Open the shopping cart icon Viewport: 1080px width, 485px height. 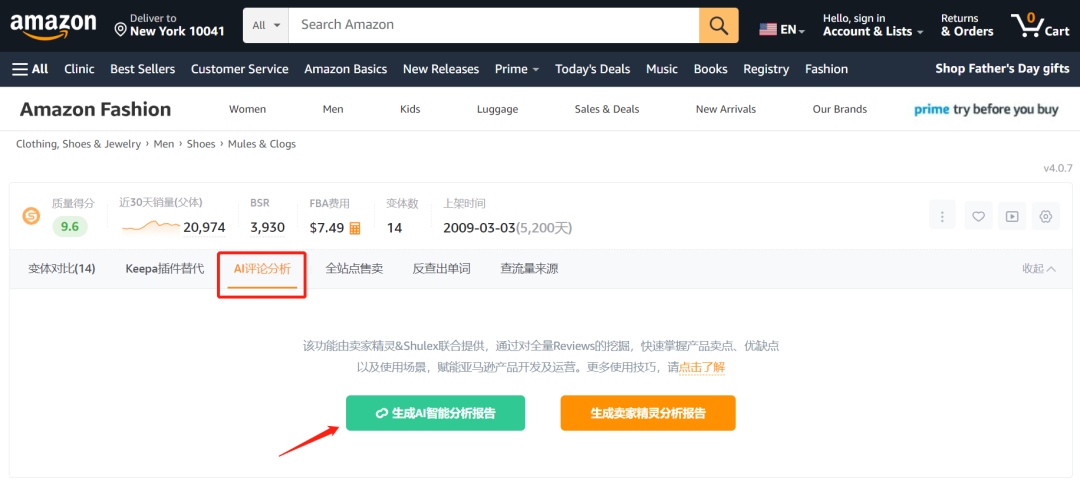(x=1039, y=25)
